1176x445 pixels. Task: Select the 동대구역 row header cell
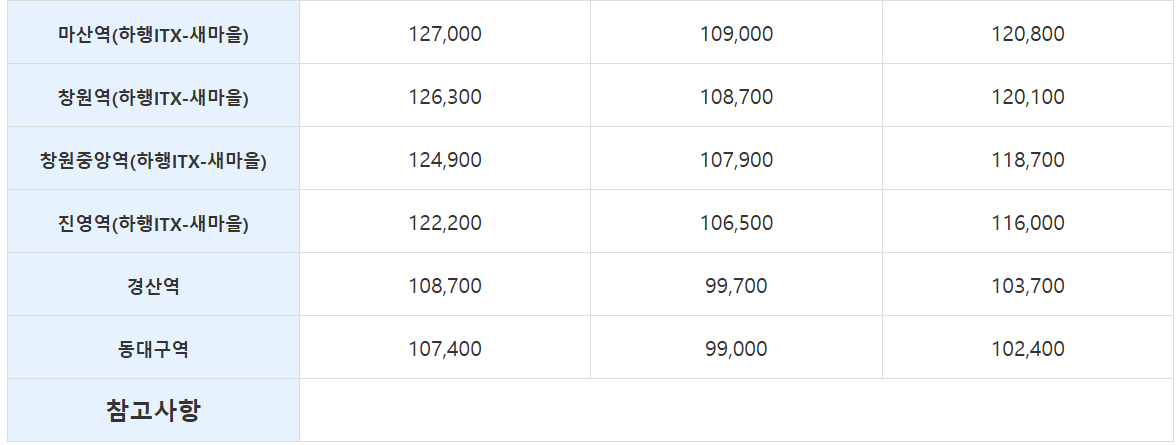[153, 349]
